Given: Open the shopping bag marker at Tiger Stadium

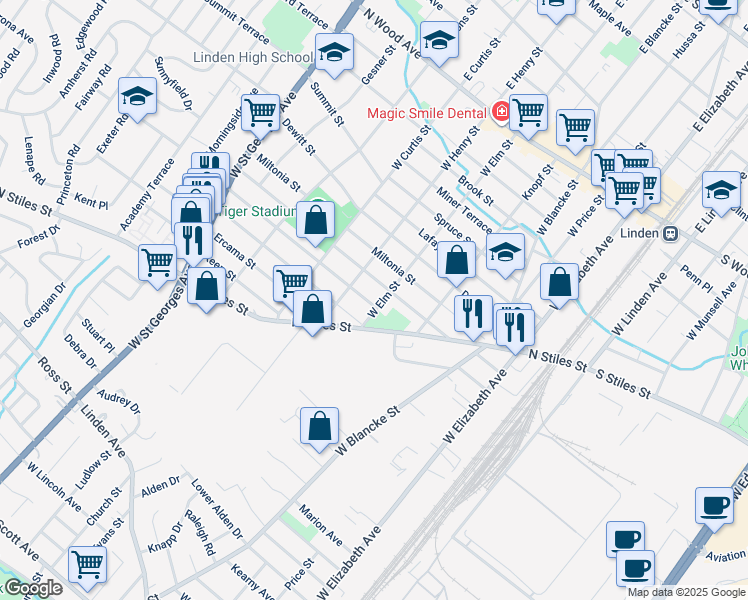Looking at the screenshot, I should click(316, 219).
